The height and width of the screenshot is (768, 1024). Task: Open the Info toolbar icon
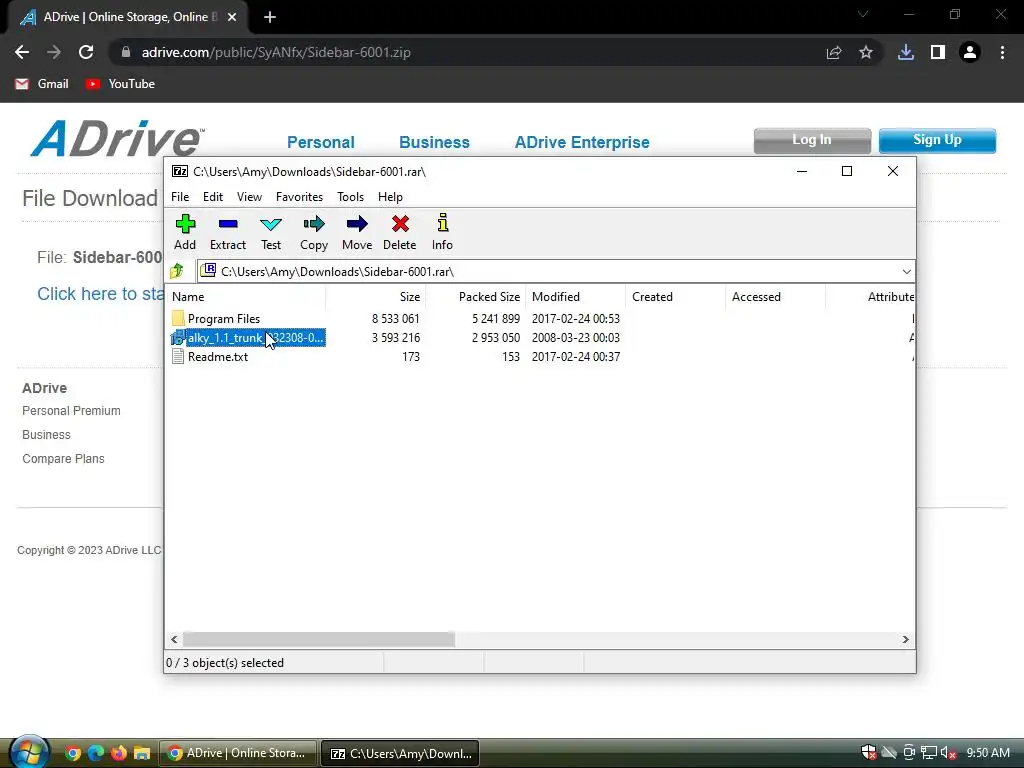click(442, 223)
